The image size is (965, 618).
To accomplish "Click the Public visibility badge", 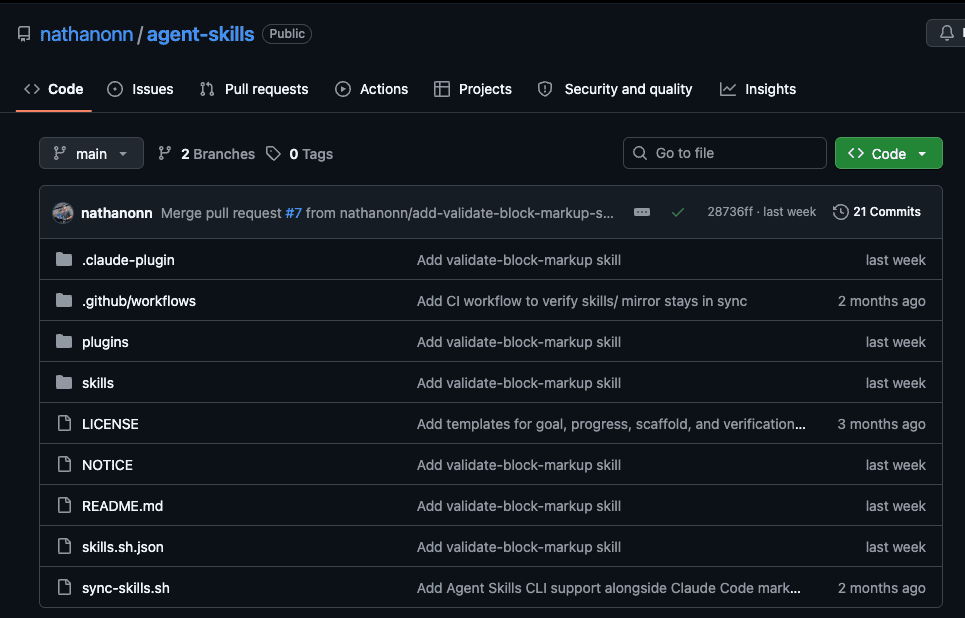I will [x=287, y=34].
